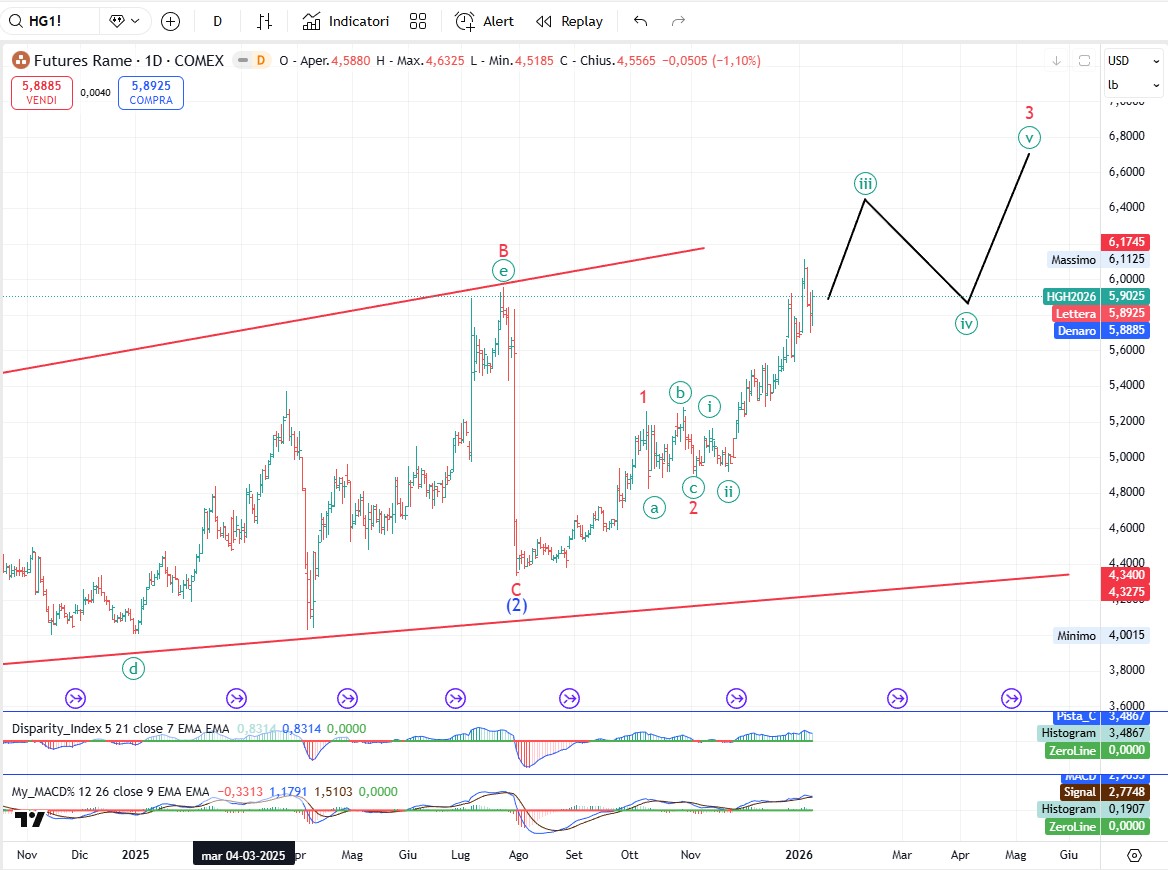1168x870 pixels.
Task: Select the wave label circled iii
Action: click(865, 183)
